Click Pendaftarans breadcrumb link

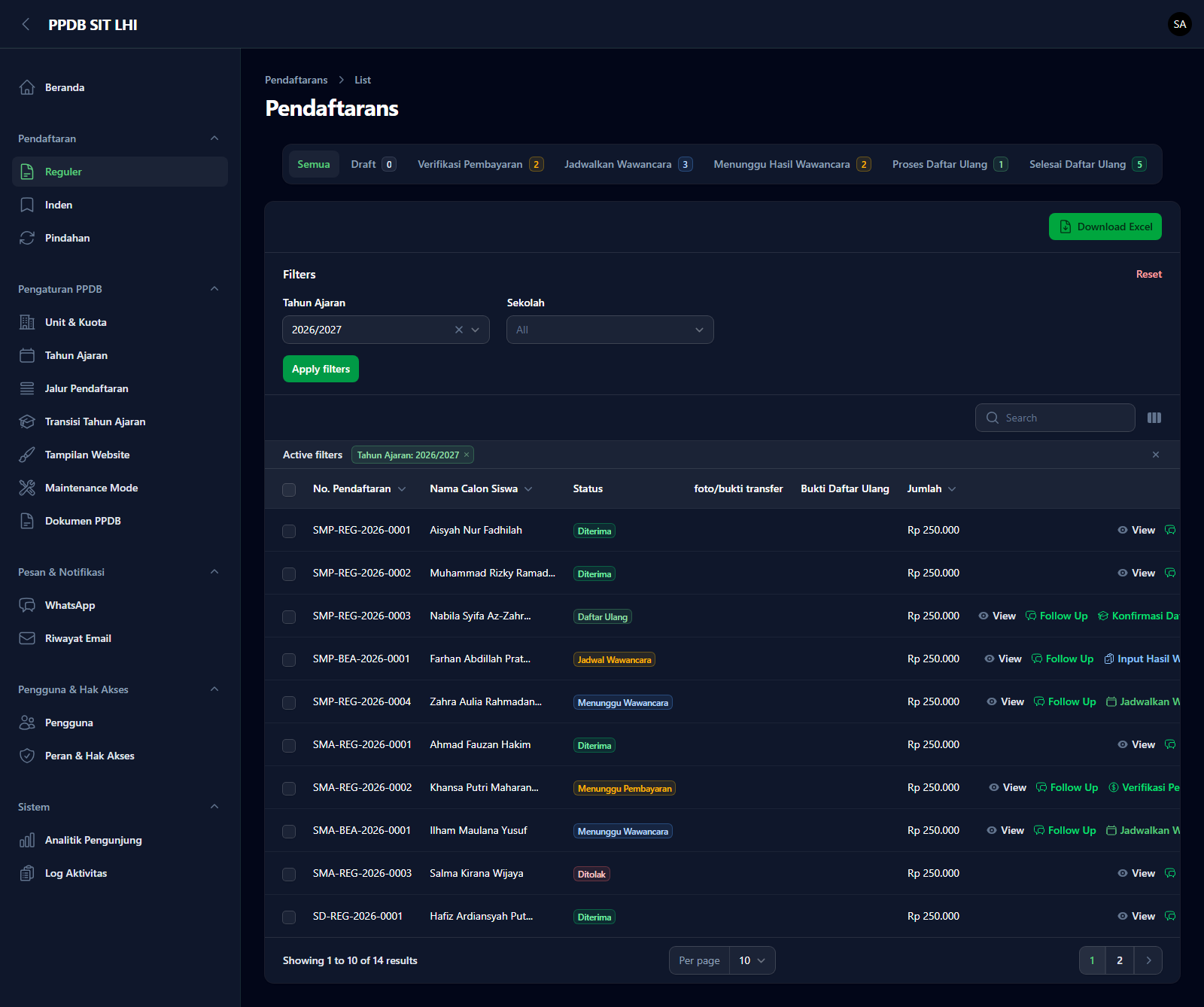(x=296, y=80)
